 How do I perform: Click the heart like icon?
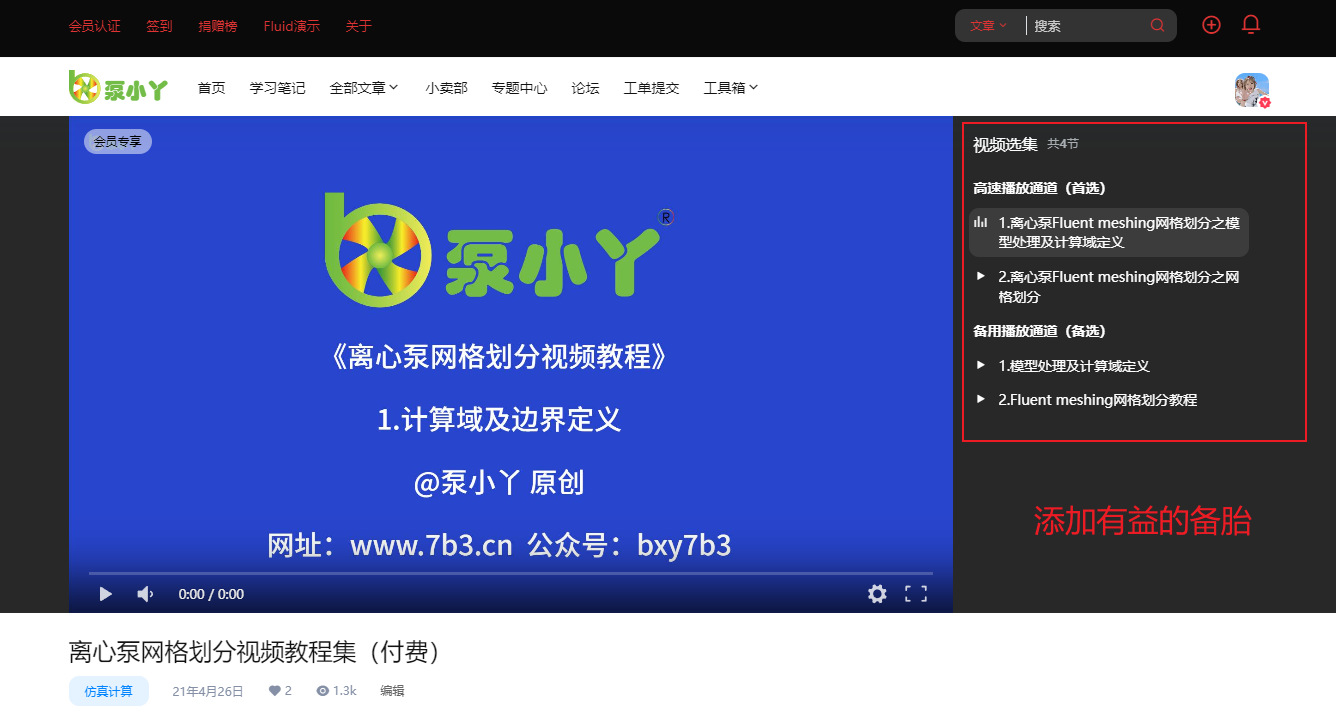275,691
